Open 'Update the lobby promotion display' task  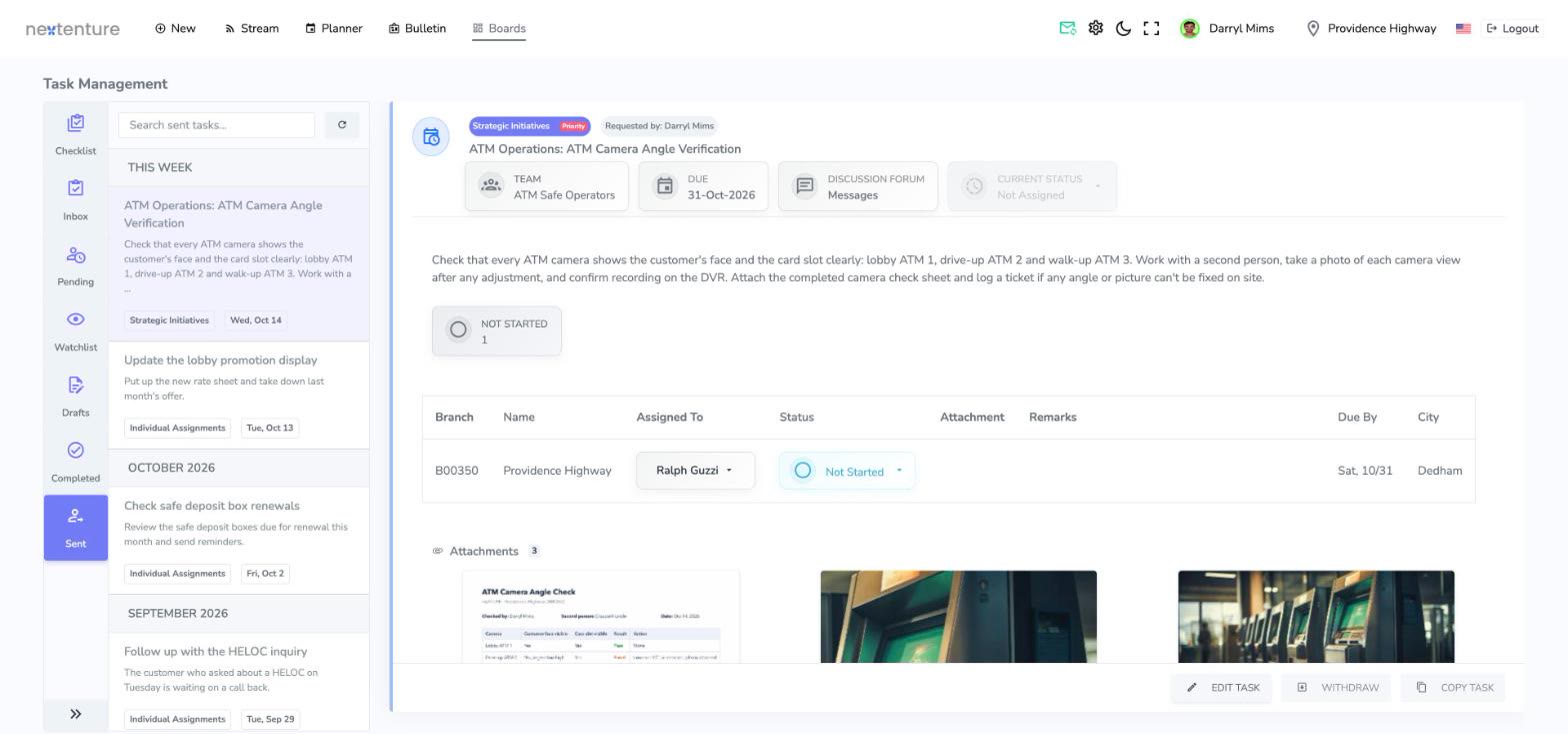tap(239, 395)
